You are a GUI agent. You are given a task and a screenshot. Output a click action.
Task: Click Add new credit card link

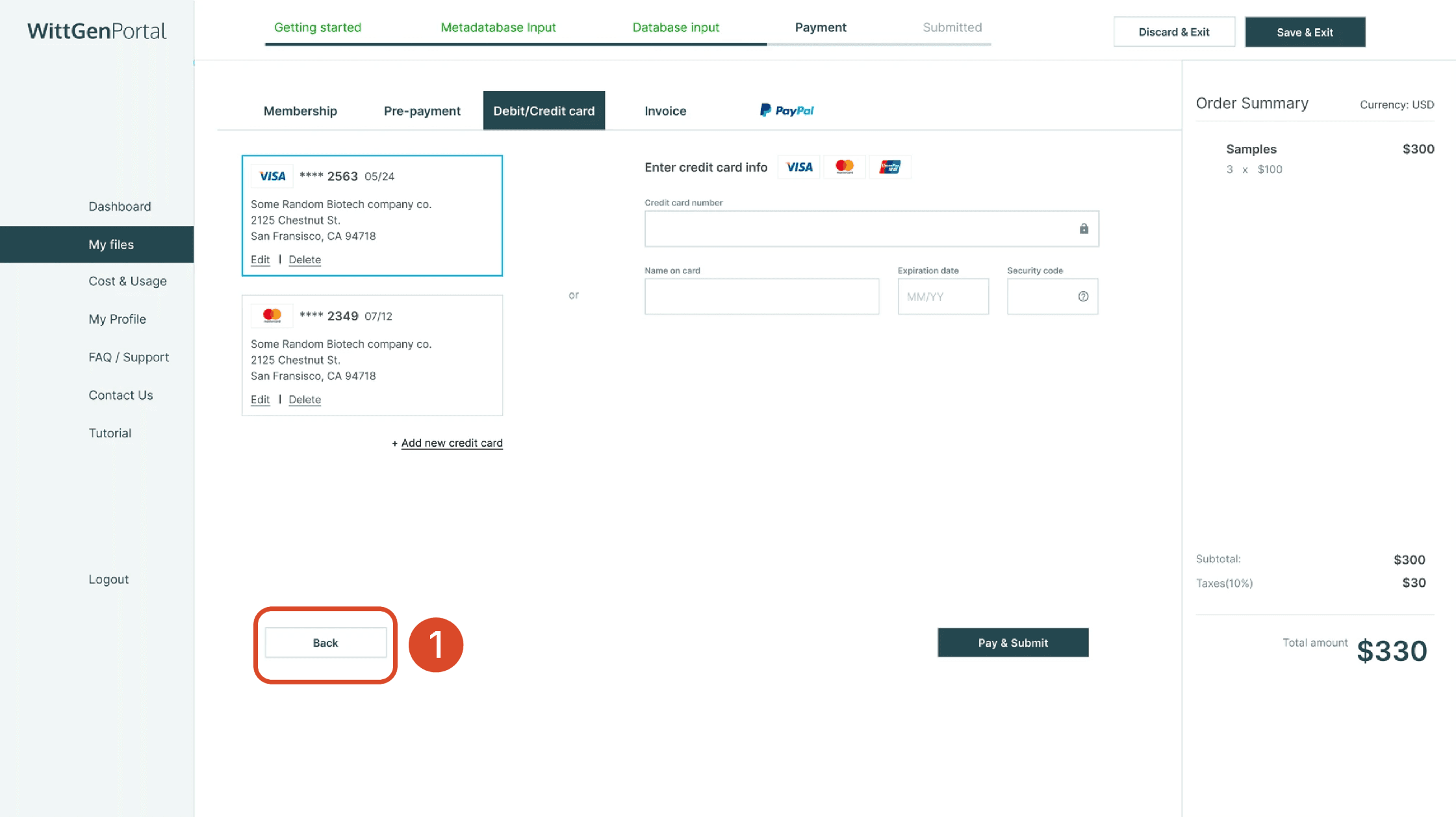coord(451,443)
